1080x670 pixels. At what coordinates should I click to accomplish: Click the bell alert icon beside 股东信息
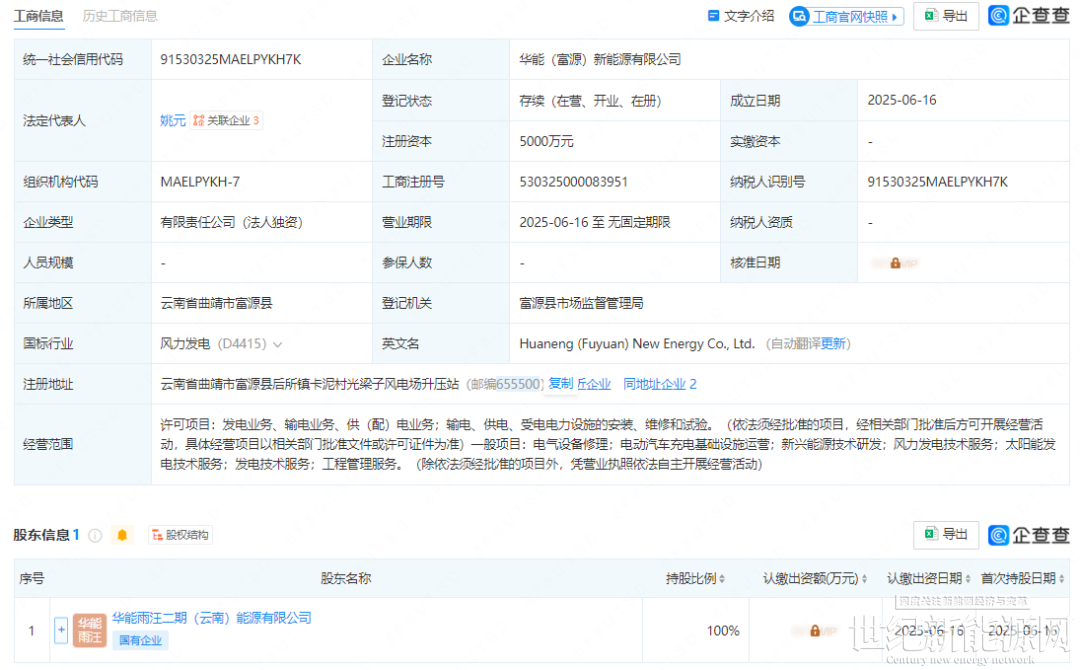click(122, 535)
